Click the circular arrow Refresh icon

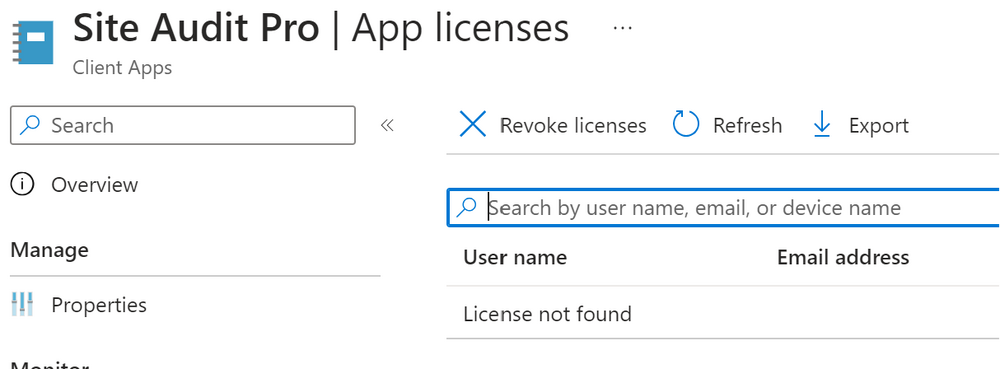point(686,124)
